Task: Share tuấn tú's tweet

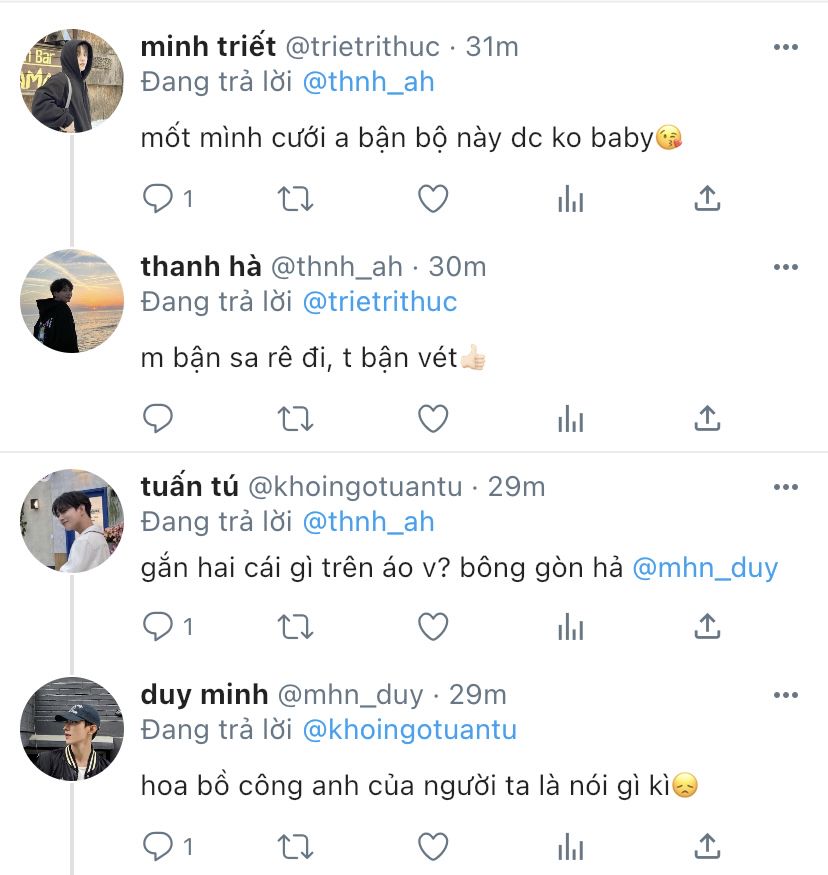Action: [707, 627]
